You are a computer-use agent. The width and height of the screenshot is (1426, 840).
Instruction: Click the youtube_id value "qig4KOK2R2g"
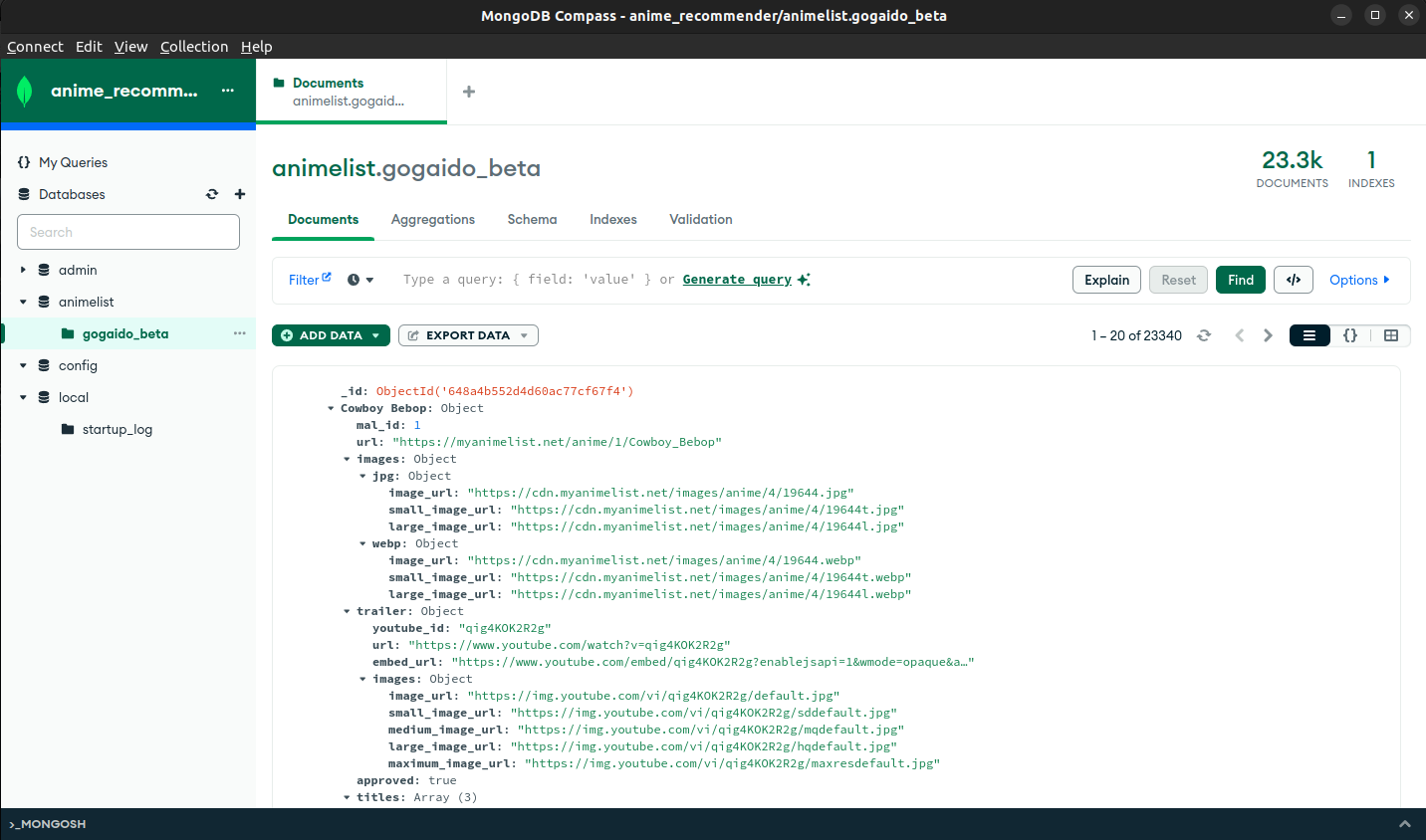coord(505,628)
